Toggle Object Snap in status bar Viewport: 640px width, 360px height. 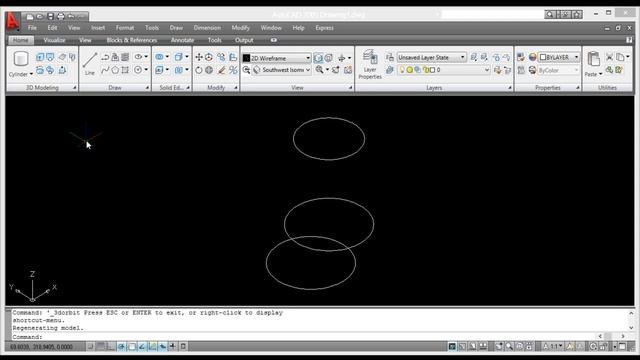pyautogui.click(x=132, y=347)
